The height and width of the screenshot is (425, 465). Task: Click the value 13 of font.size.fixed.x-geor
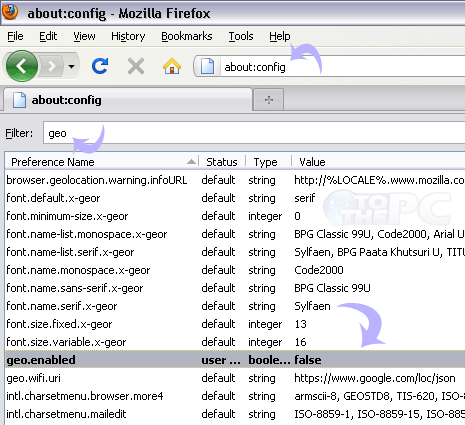(300, 324)
